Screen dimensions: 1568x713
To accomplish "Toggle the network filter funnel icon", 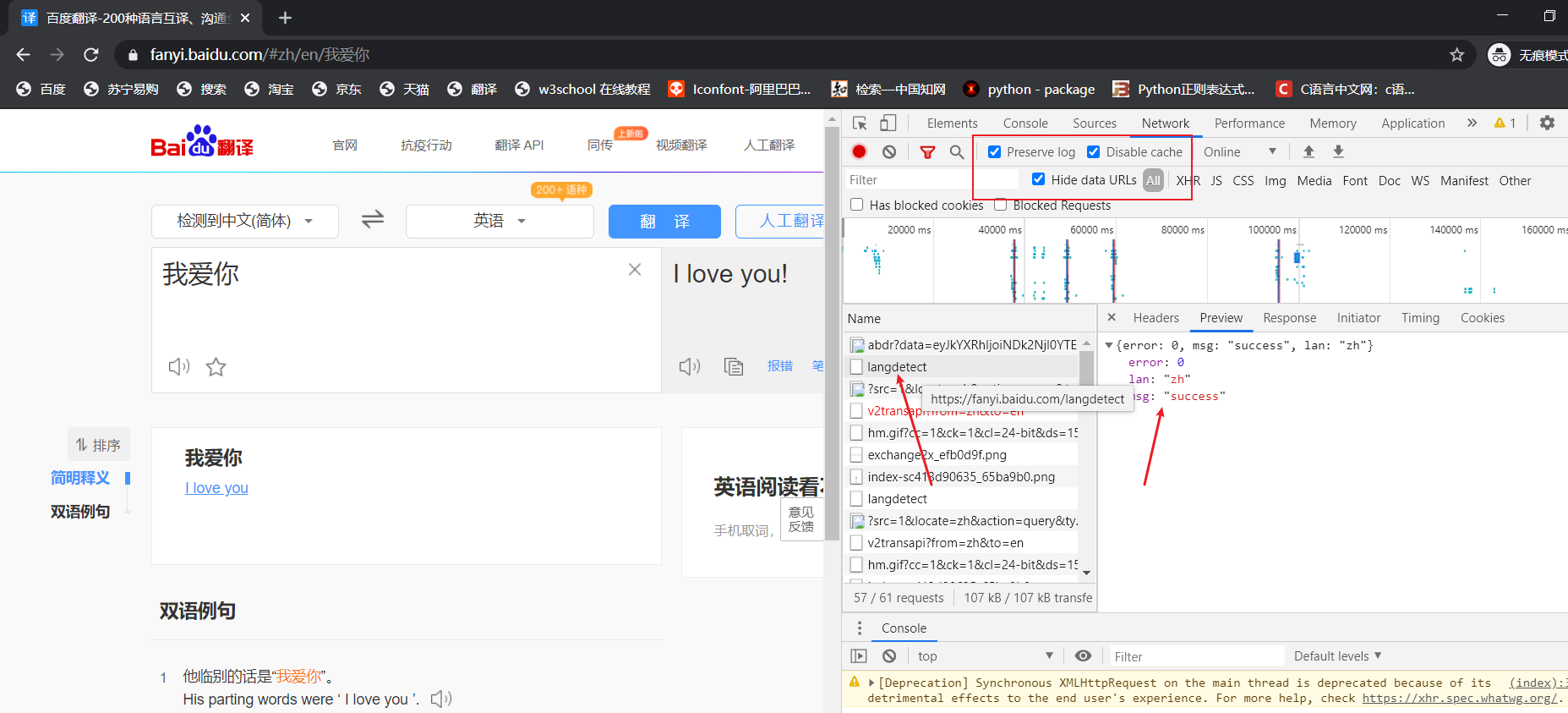I will pyautogui.click(x=927, y=152).
